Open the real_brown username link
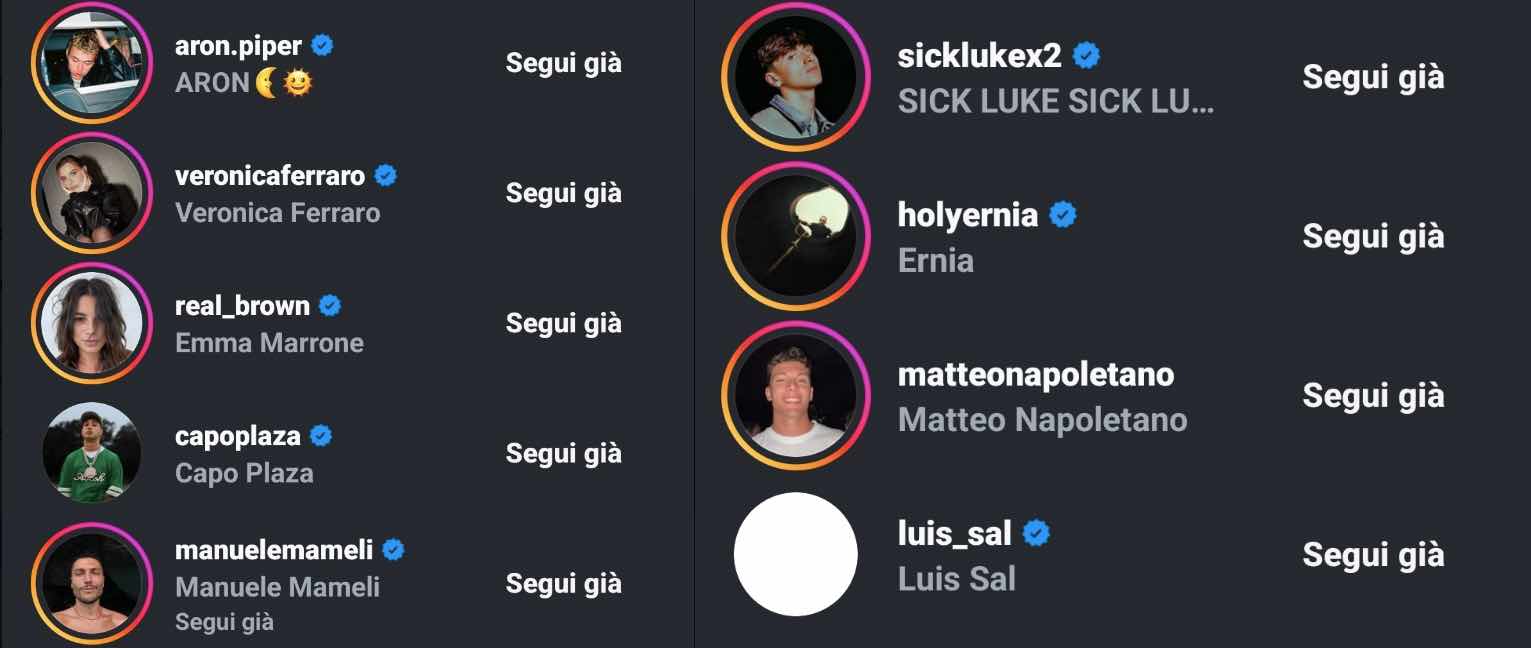1531x648 pixels. coord(243,306)
